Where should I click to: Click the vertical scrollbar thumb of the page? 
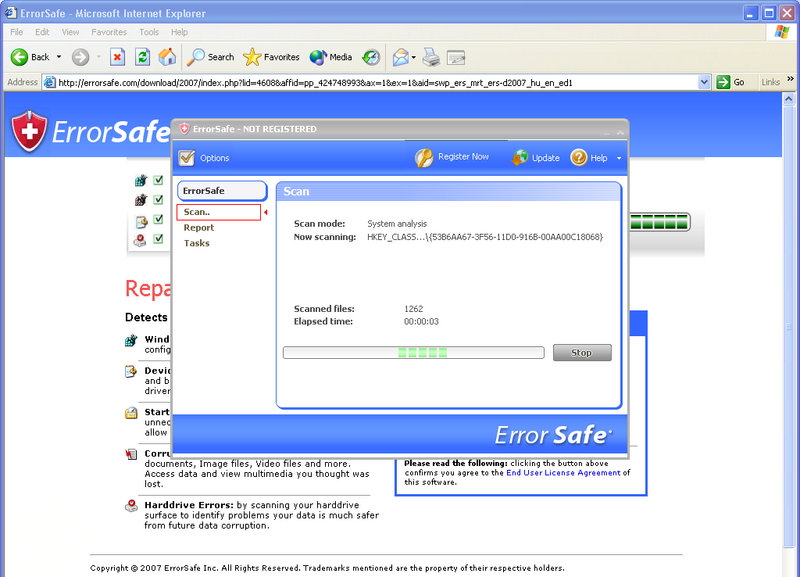788,327
